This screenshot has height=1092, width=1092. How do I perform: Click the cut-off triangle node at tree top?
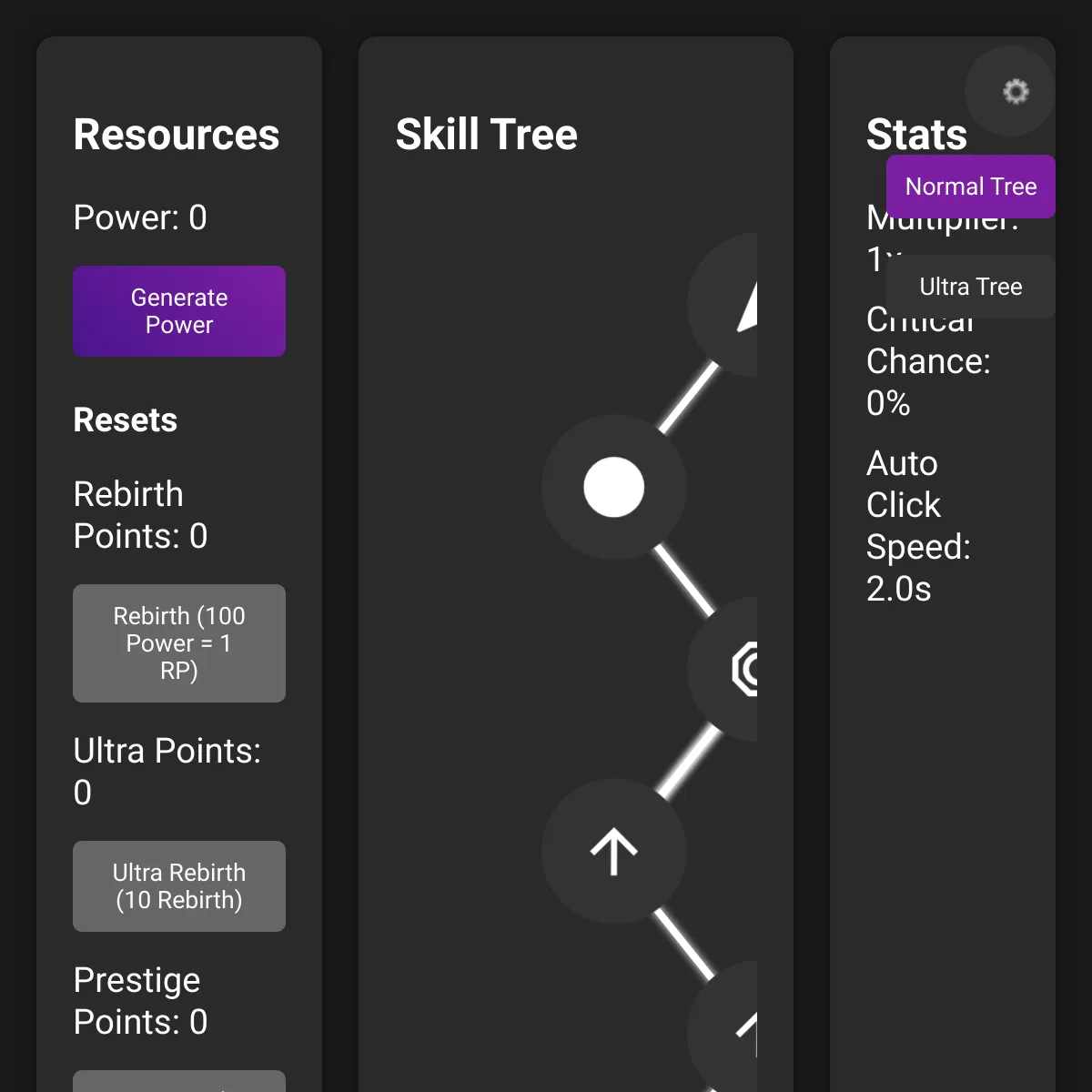(x=723, y=305)
